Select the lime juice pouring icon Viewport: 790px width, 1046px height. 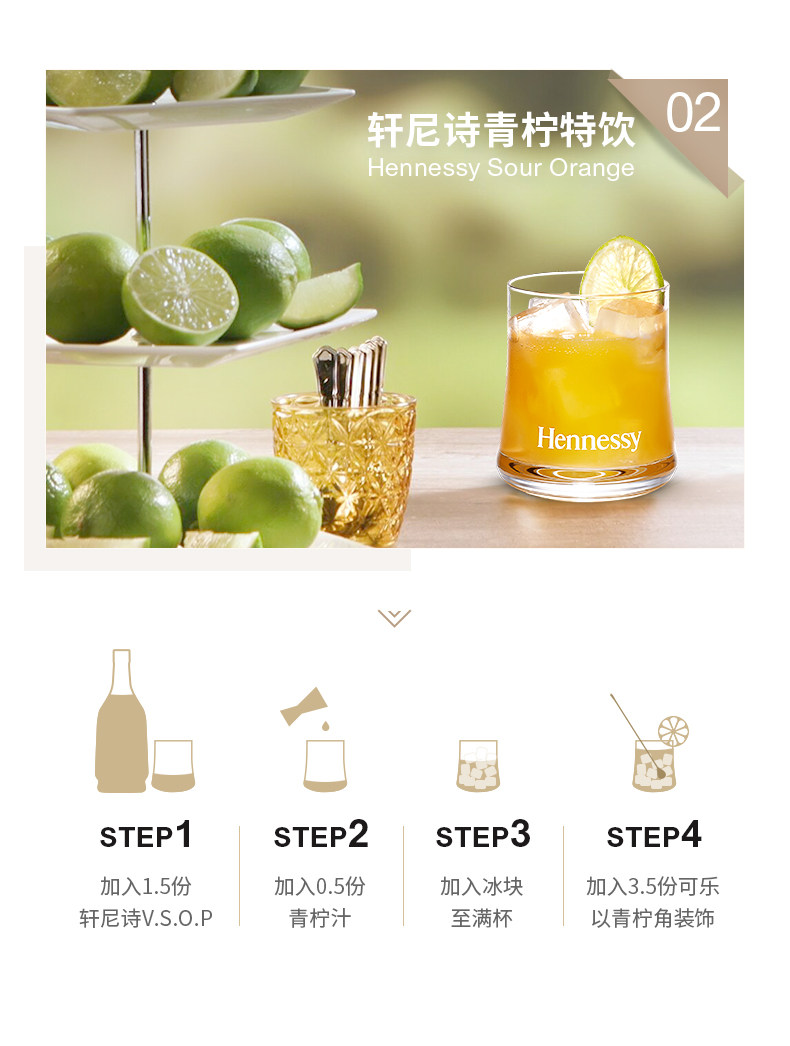[306, 709]
